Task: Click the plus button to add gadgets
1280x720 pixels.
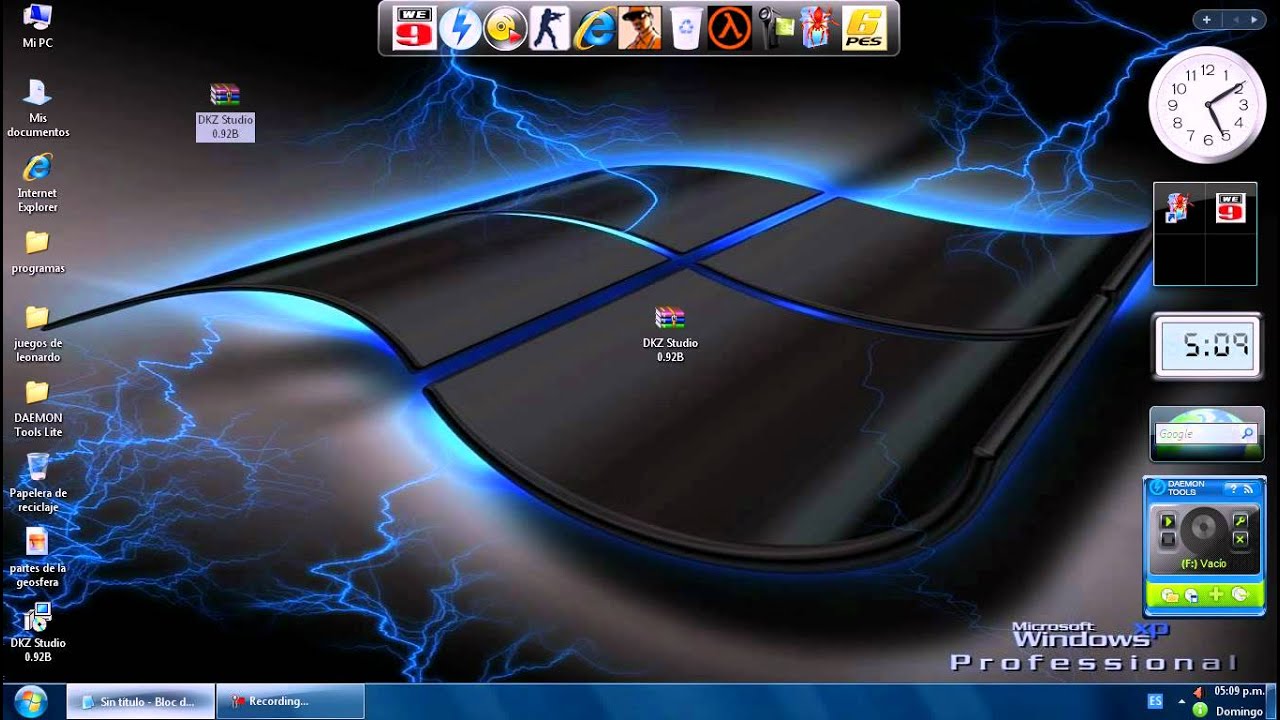Action: [1207, 19]
